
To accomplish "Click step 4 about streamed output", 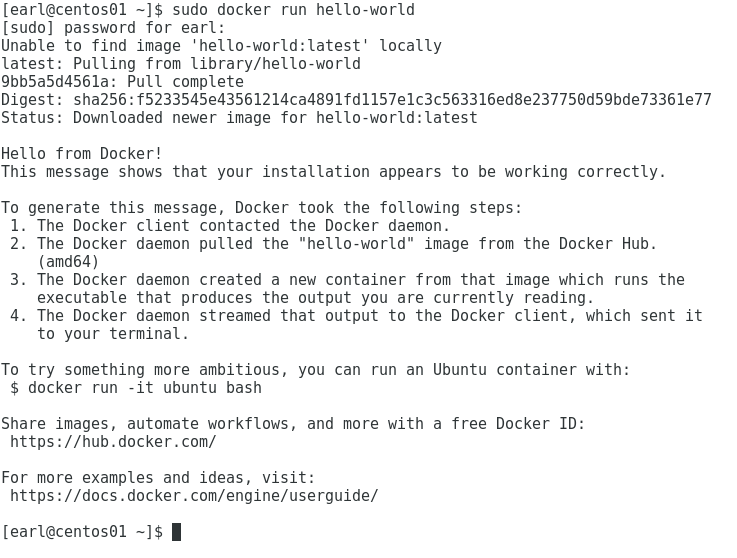I will (x=356, y=324).
